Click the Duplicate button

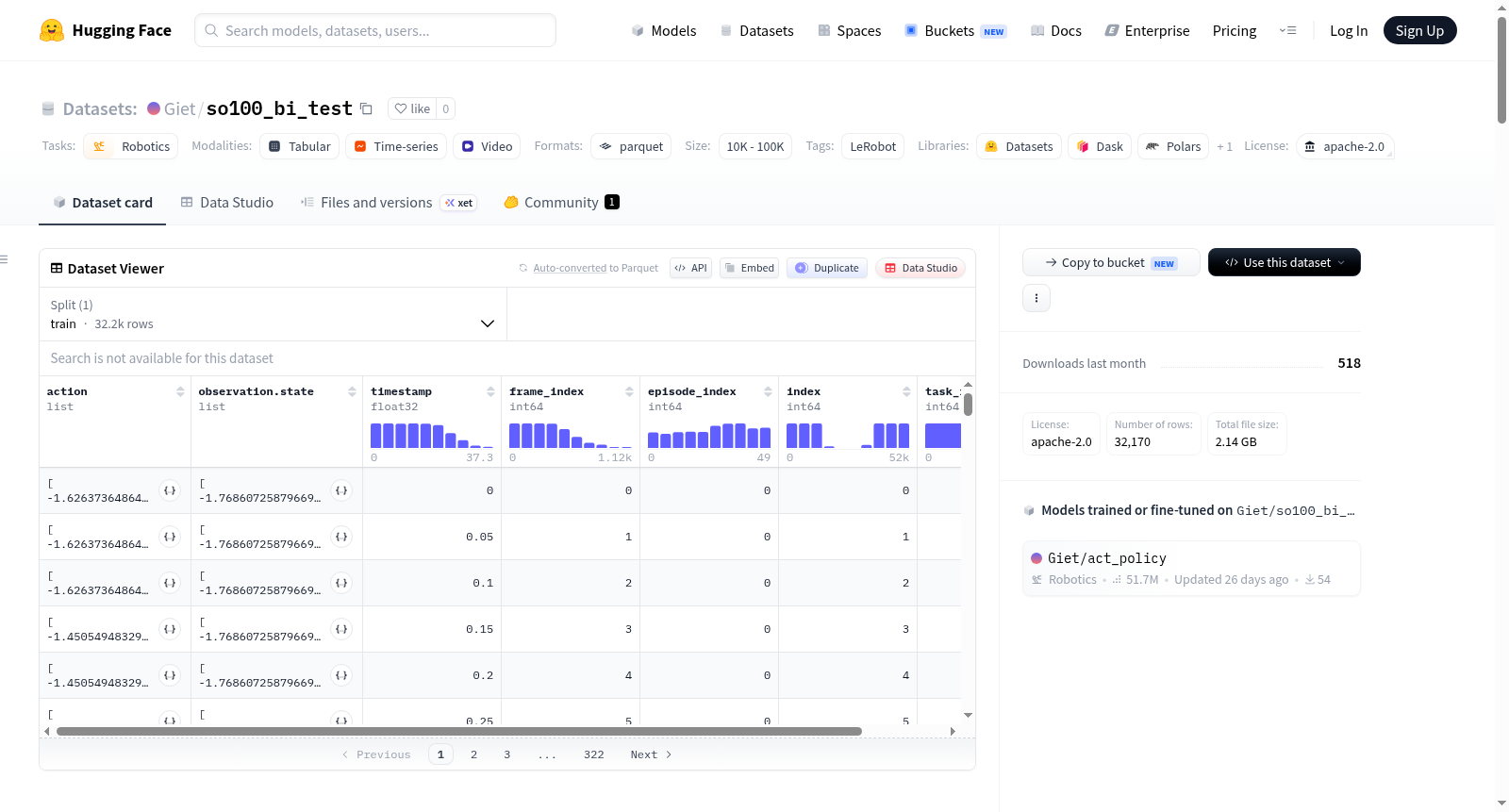[827, 268]
